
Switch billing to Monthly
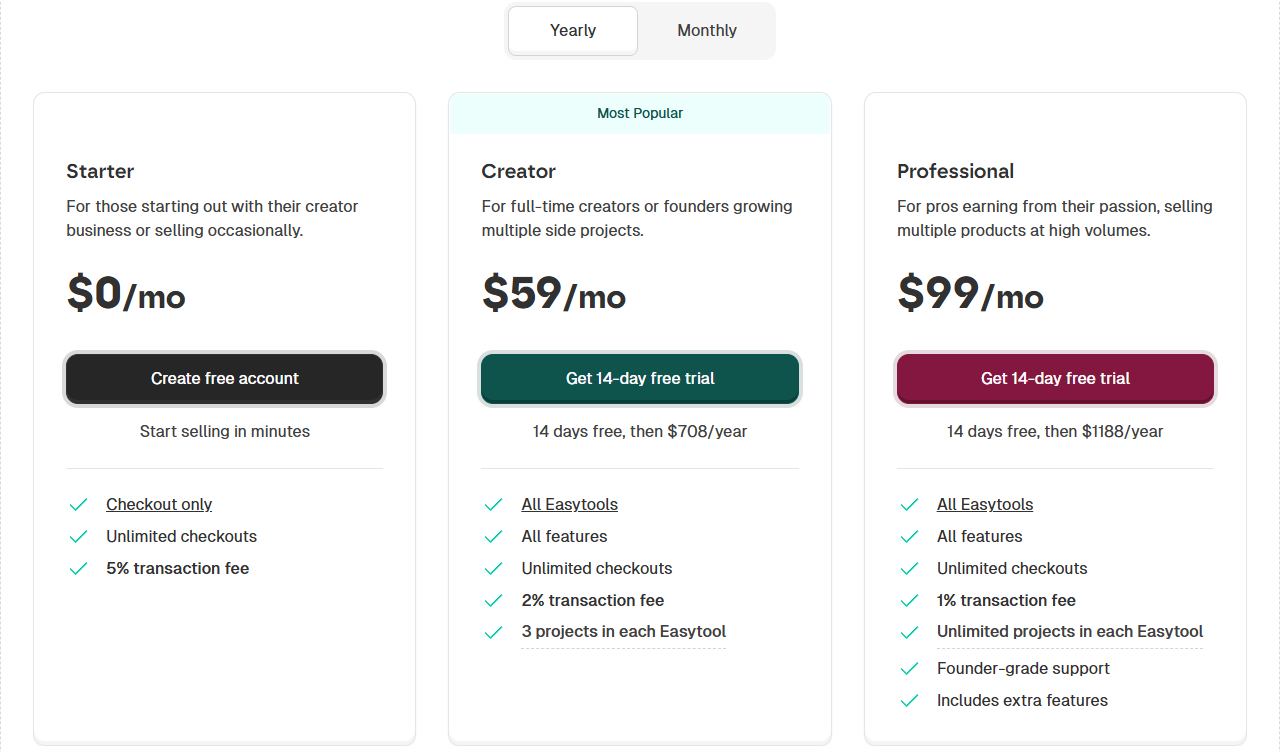(707, 31)
